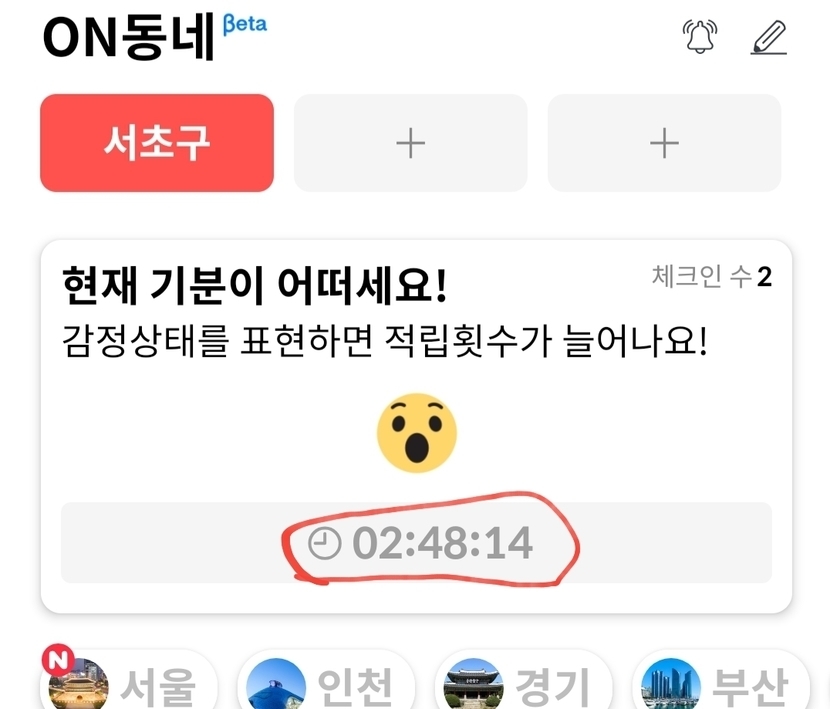Screen dimensions: 830x709
Task: Open the 서울 region chip
Action: point(129,683)
